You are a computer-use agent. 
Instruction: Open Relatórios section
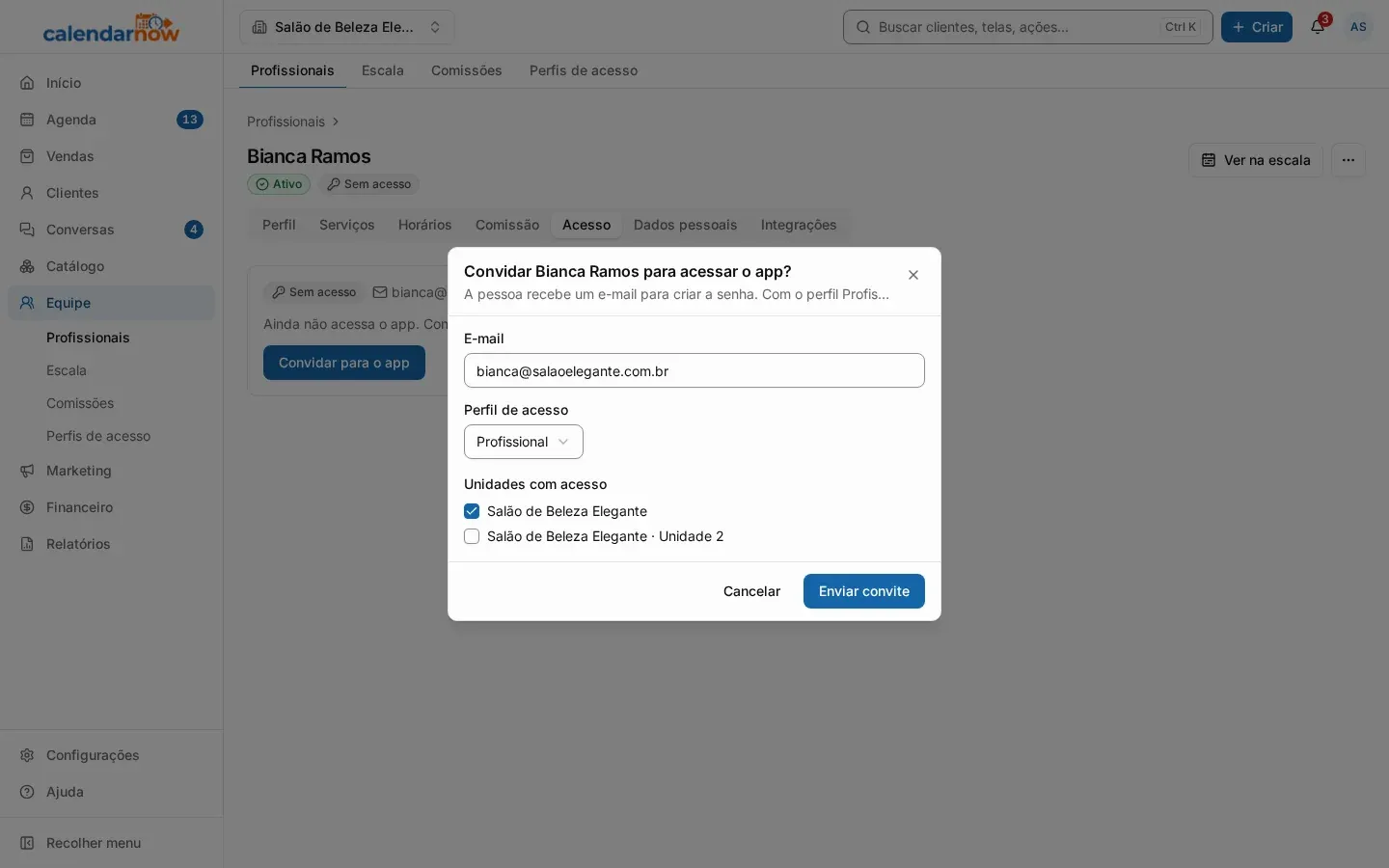[111, 544]
